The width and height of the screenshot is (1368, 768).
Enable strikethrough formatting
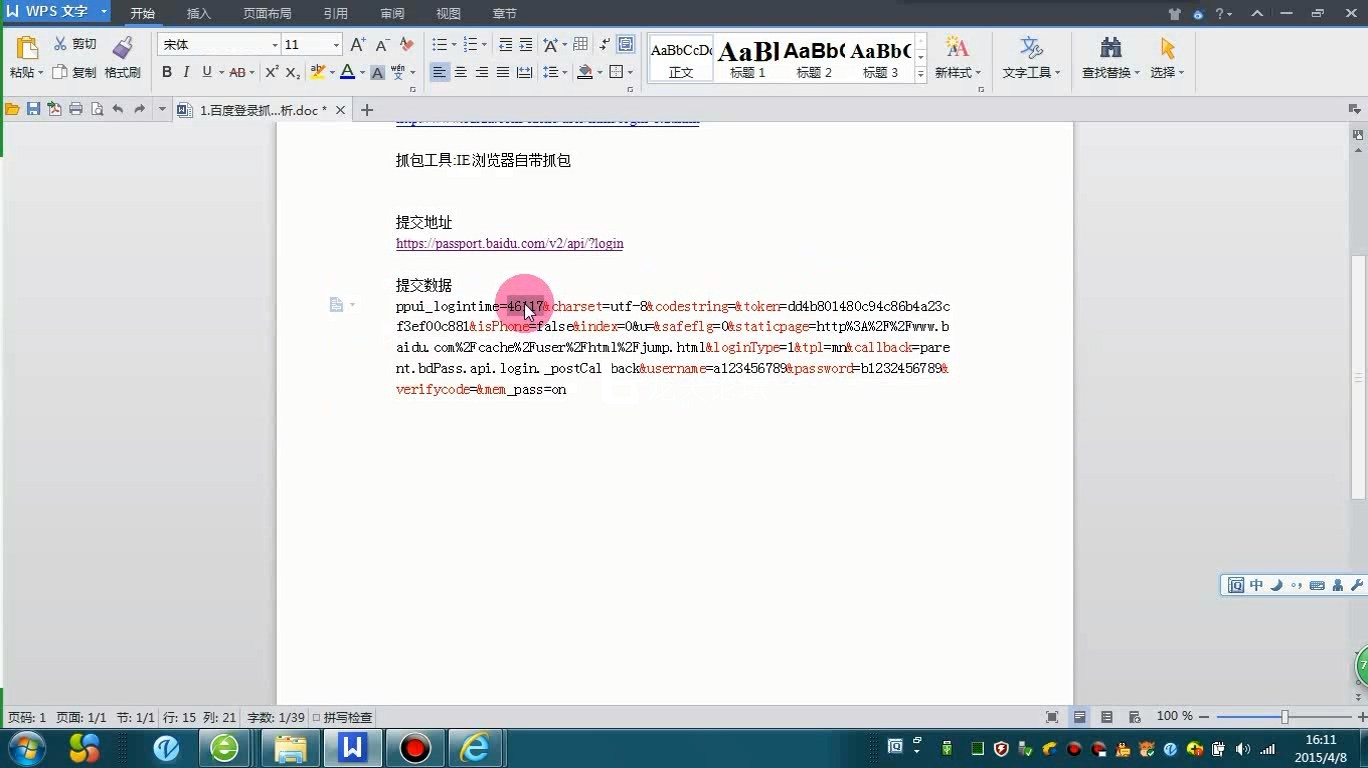(238, 72)
